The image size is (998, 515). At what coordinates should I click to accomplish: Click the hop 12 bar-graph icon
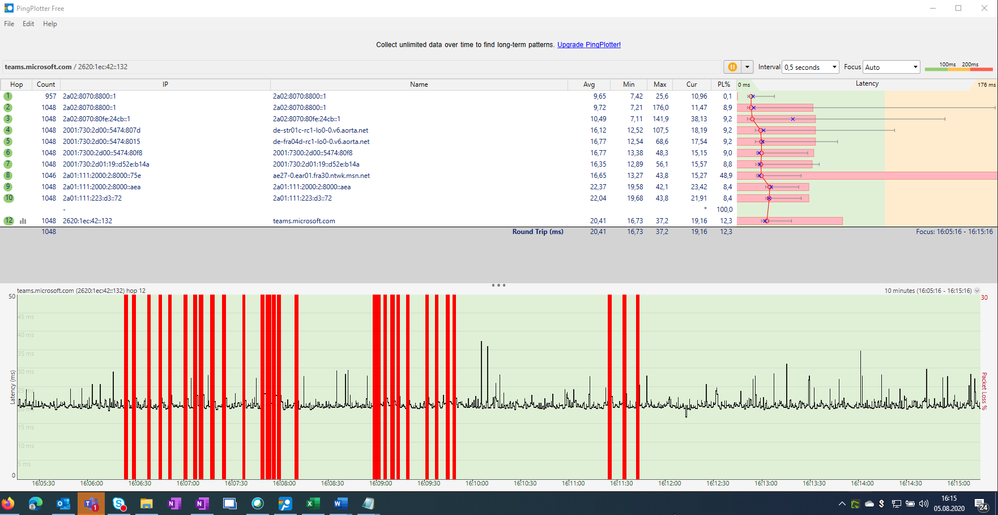[22, 221]
